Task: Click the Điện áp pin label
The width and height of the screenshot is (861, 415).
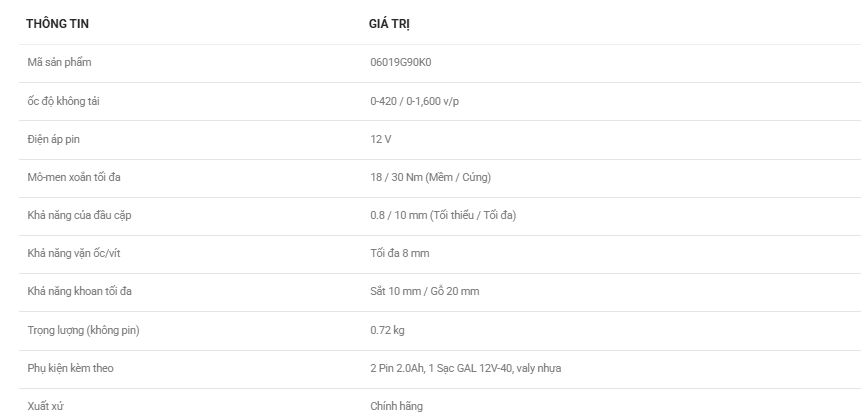Action: coord(53,139)
